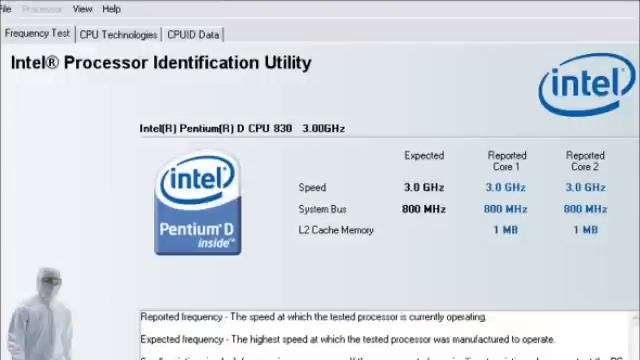Click the Pentium D CPU 830 3.00GHz name
This screenshot has width=640, height=360.
pyautogui.click(x=242, y=129)
